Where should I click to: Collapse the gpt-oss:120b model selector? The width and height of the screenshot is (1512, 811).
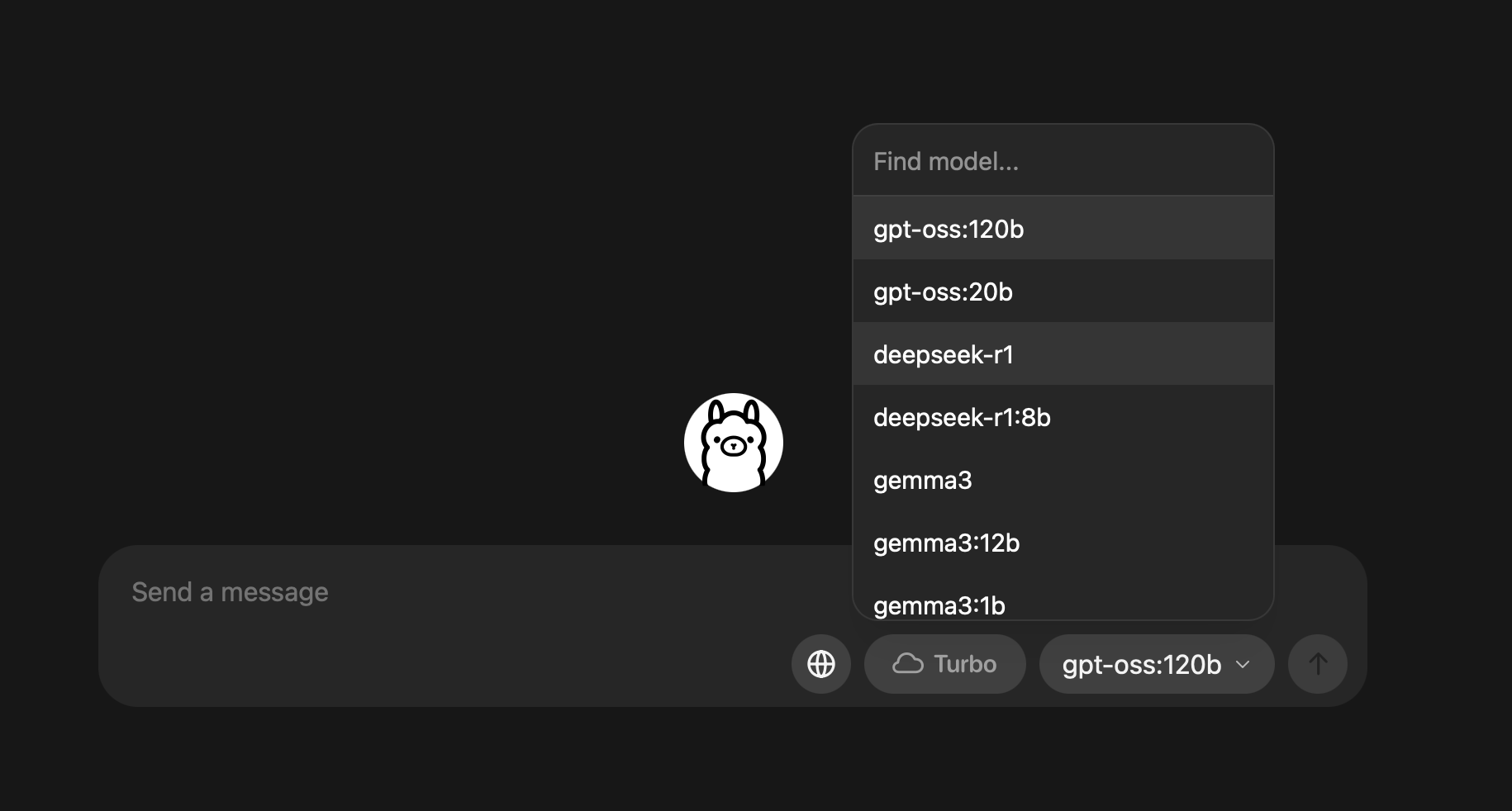click(1157, 664)
